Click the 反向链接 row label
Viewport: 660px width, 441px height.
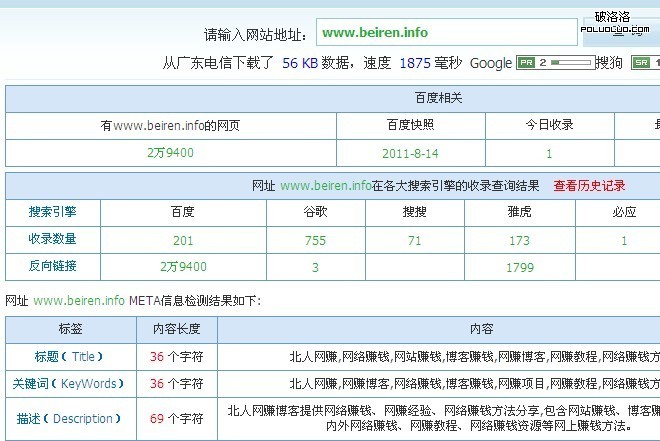coord(53,266)
